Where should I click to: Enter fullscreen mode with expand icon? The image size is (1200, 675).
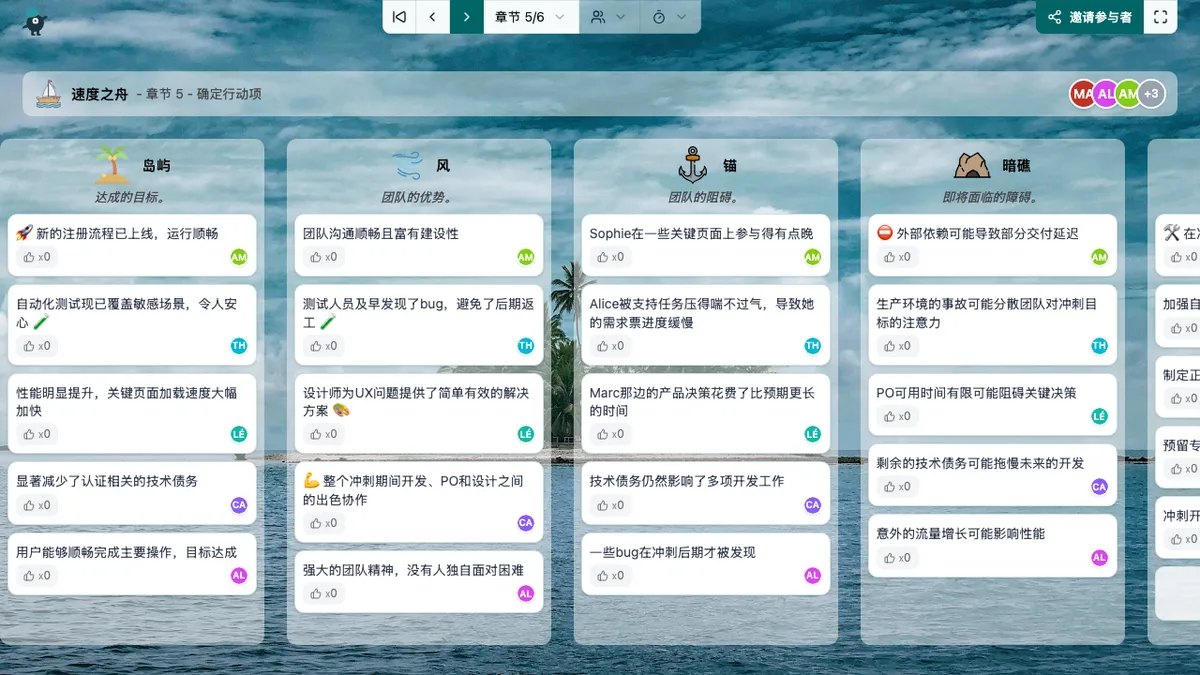tap(1160, 17)
